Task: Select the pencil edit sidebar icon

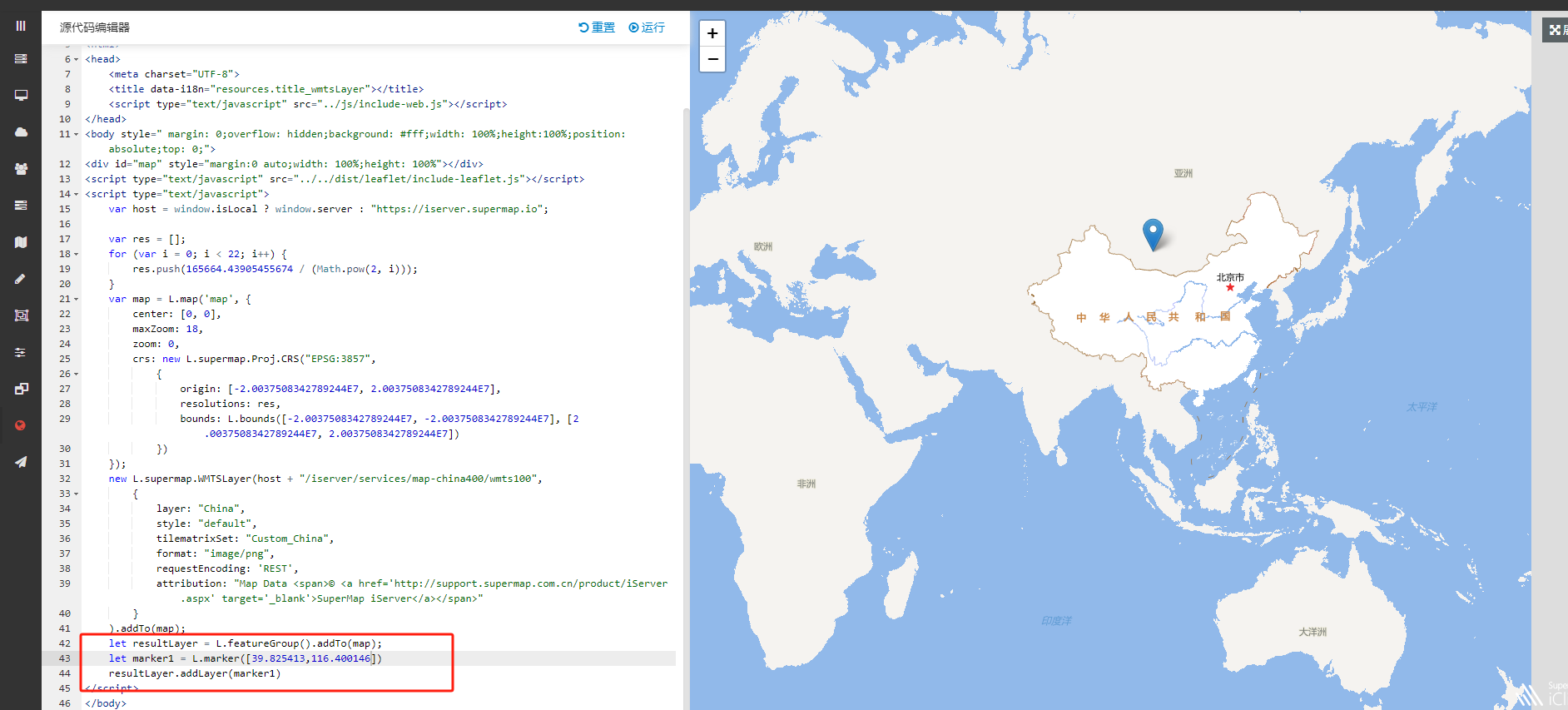Action: coord(21,279)
